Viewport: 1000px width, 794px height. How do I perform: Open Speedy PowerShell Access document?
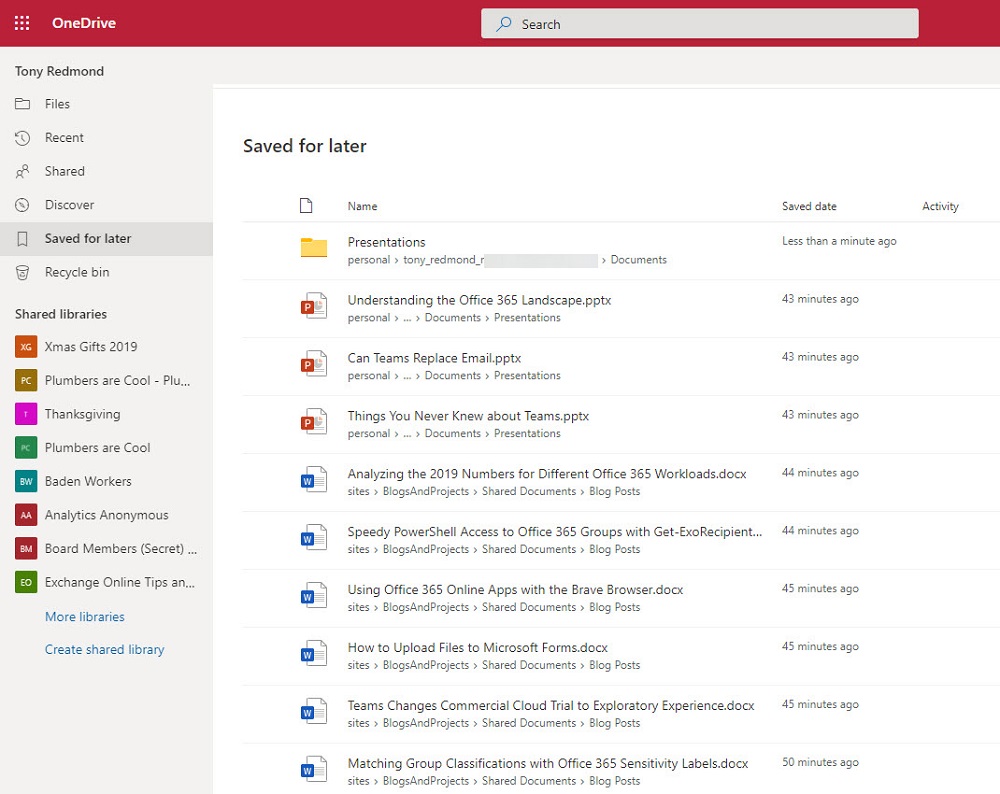pyautogui.click(x=554, y=532)
